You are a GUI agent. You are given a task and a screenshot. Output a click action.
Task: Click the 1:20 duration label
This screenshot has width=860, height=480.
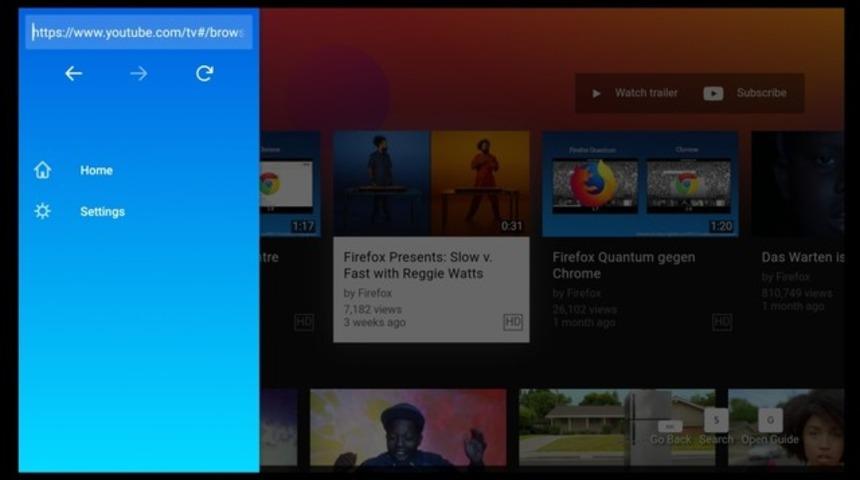coord(721,226)
